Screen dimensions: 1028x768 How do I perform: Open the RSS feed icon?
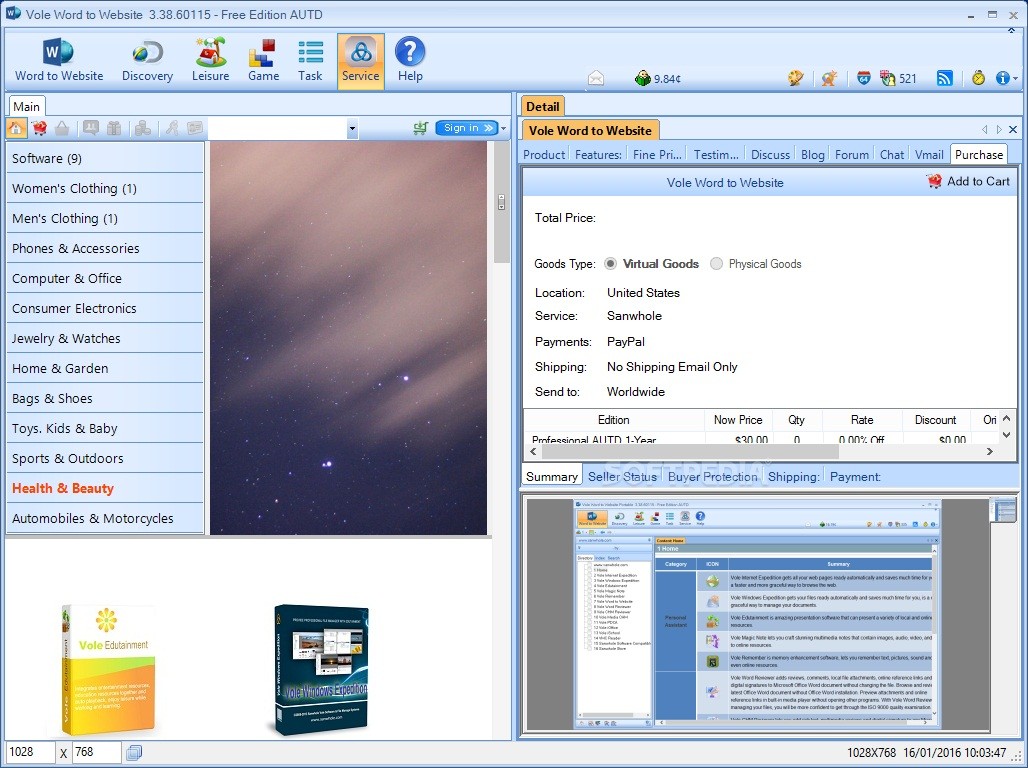click(x=945, y=79)
